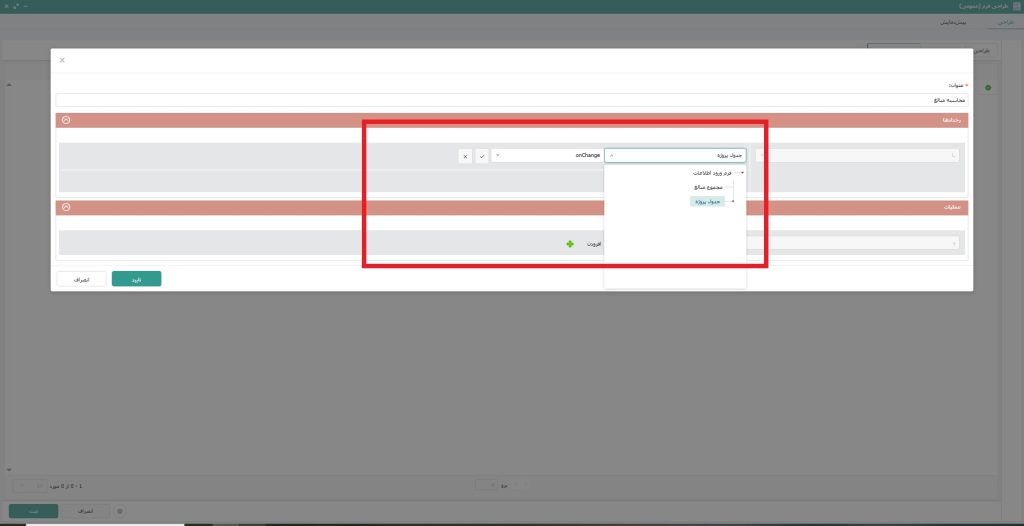Select مجموع مبالغ in the tree list
1024x526 pixels.
click(709, 187)
